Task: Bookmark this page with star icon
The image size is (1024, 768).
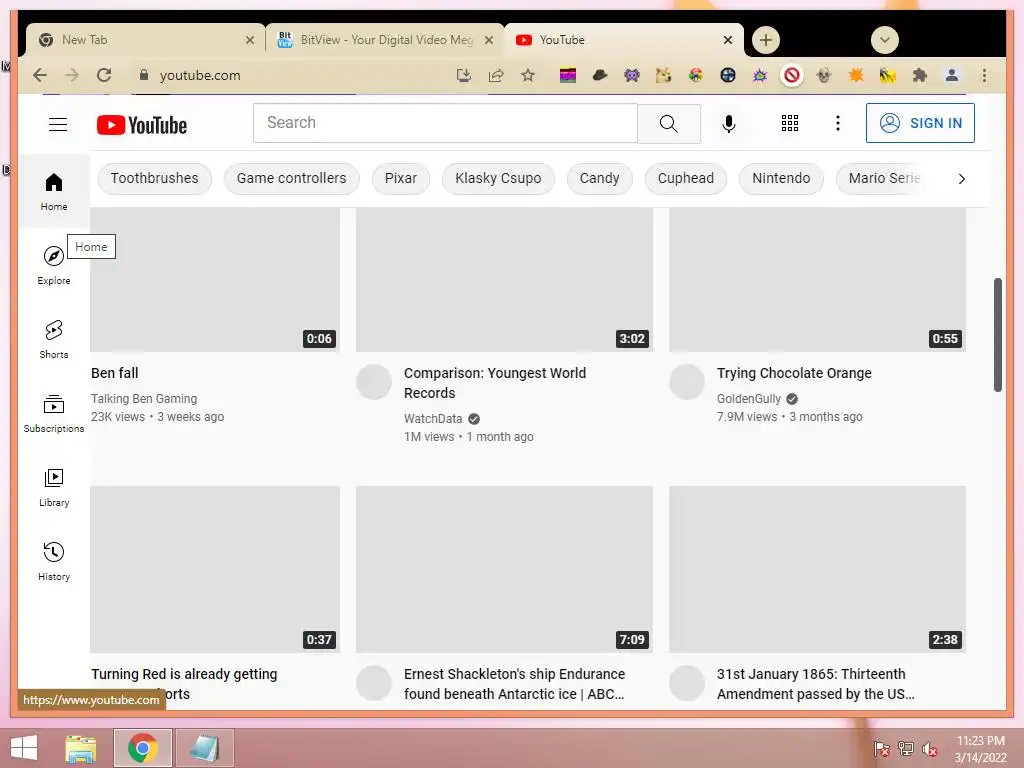Action: [528, 75]
